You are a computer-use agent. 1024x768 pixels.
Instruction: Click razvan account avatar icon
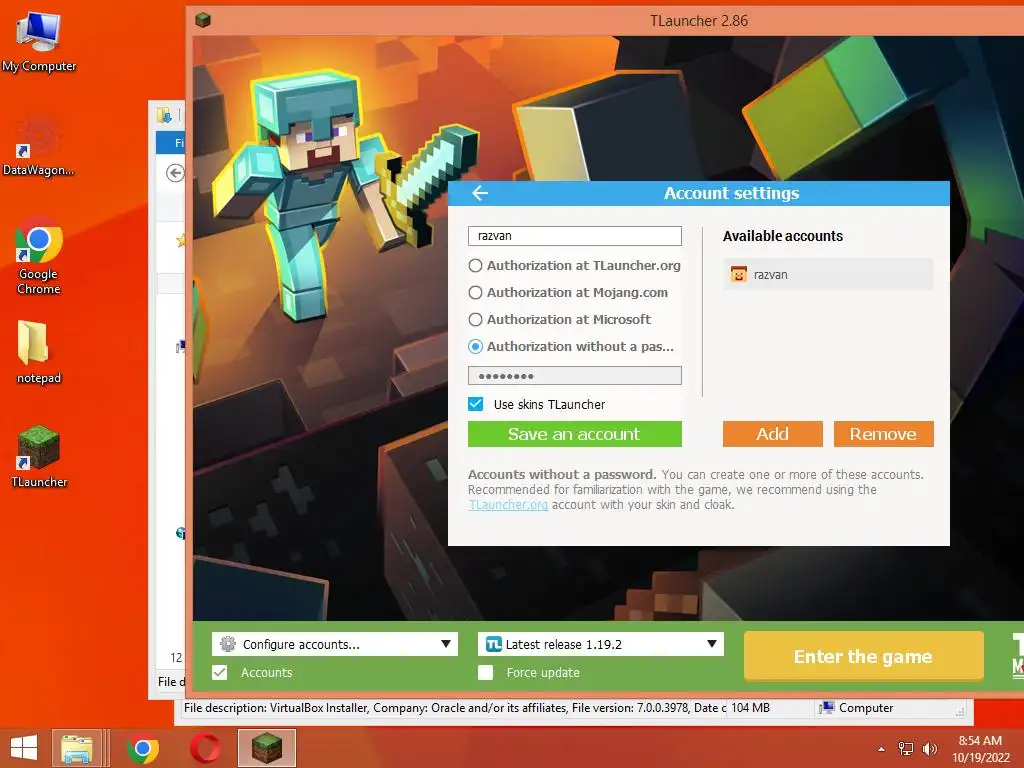click(x=739, y=274)
